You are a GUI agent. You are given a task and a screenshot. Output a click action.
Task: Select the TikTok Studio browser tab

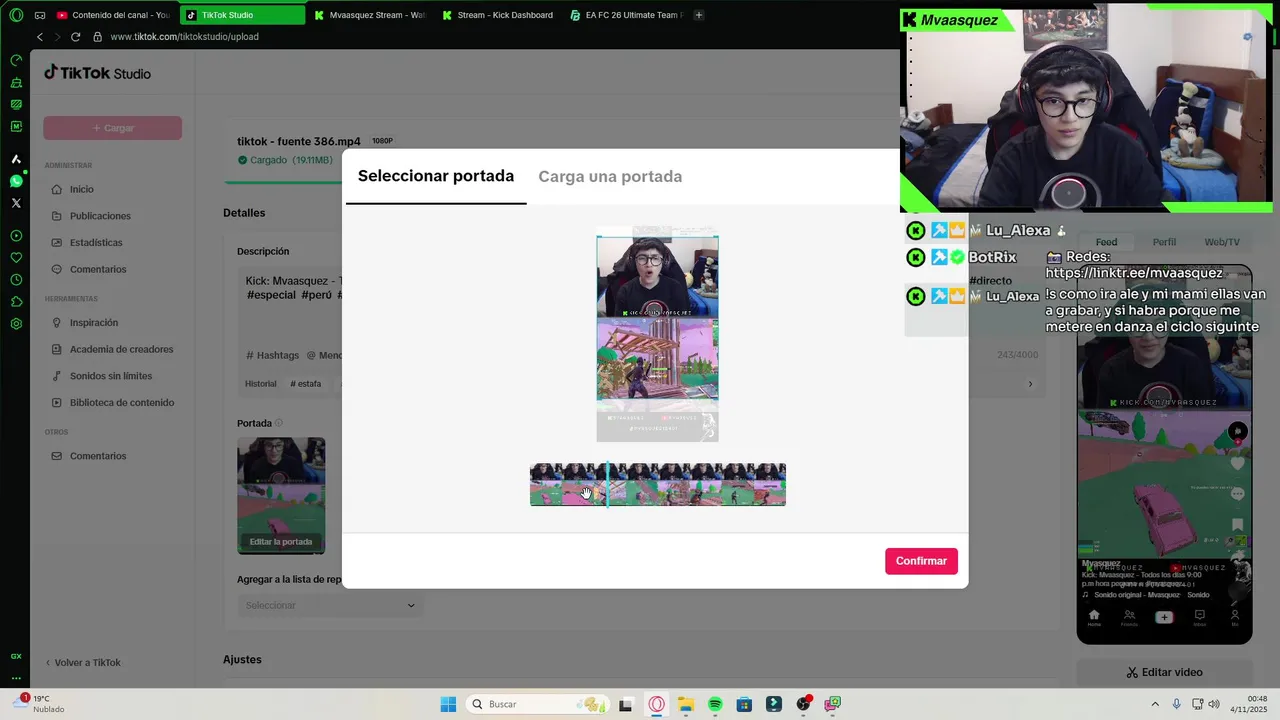(243, 15)
